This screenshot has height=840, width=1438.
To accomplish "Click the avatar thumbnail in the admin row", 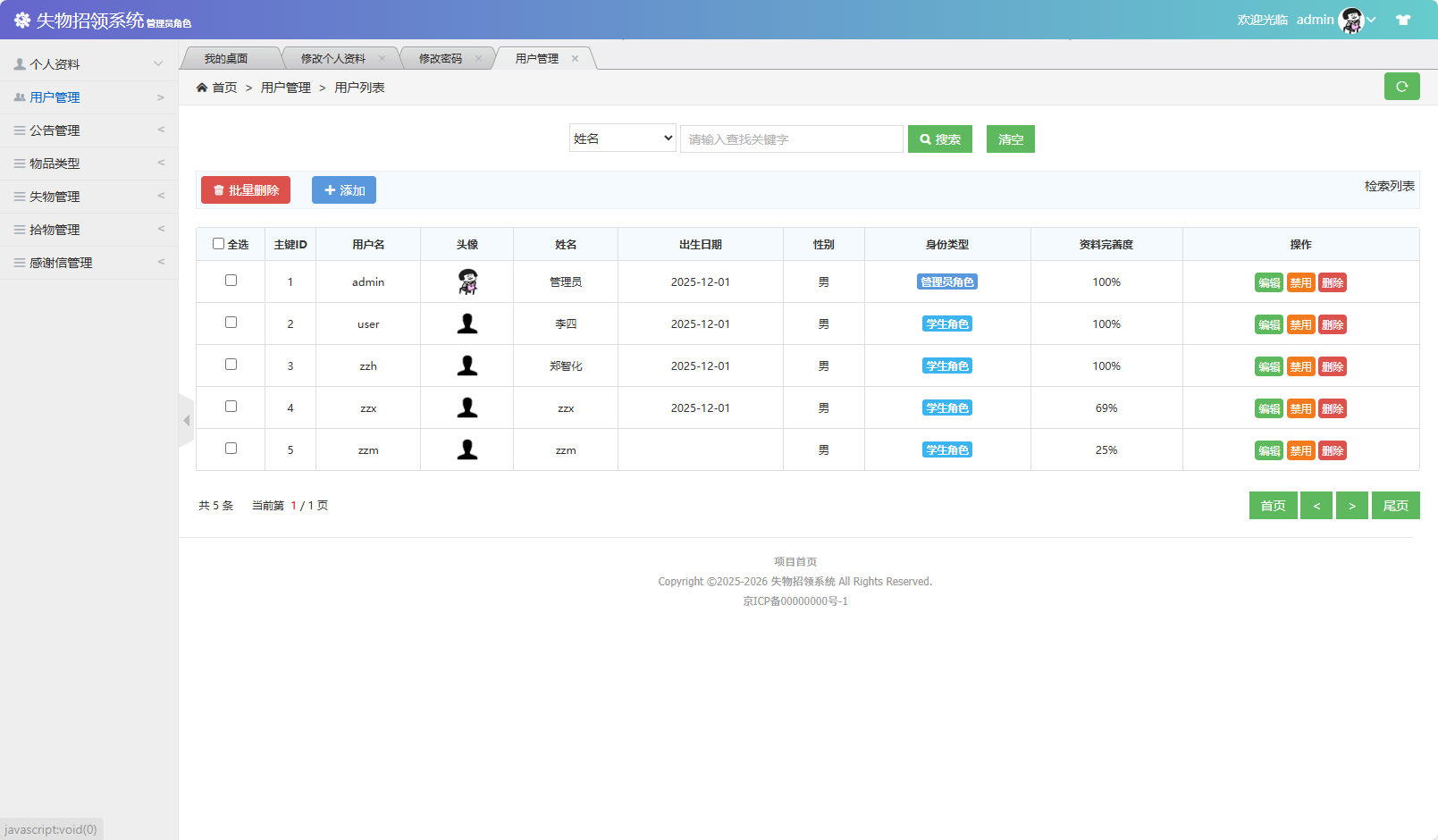I will point(467,281).
